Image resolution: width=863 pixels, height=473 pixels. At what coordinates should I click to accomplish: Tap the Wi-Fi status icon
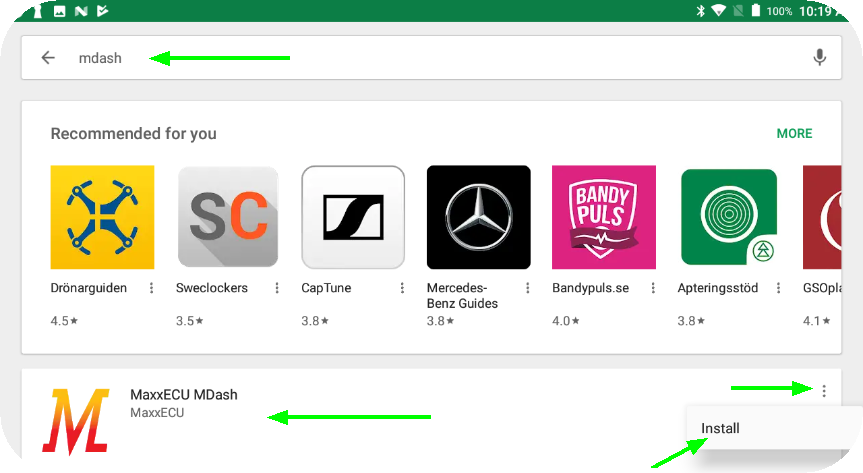[718, 10]
